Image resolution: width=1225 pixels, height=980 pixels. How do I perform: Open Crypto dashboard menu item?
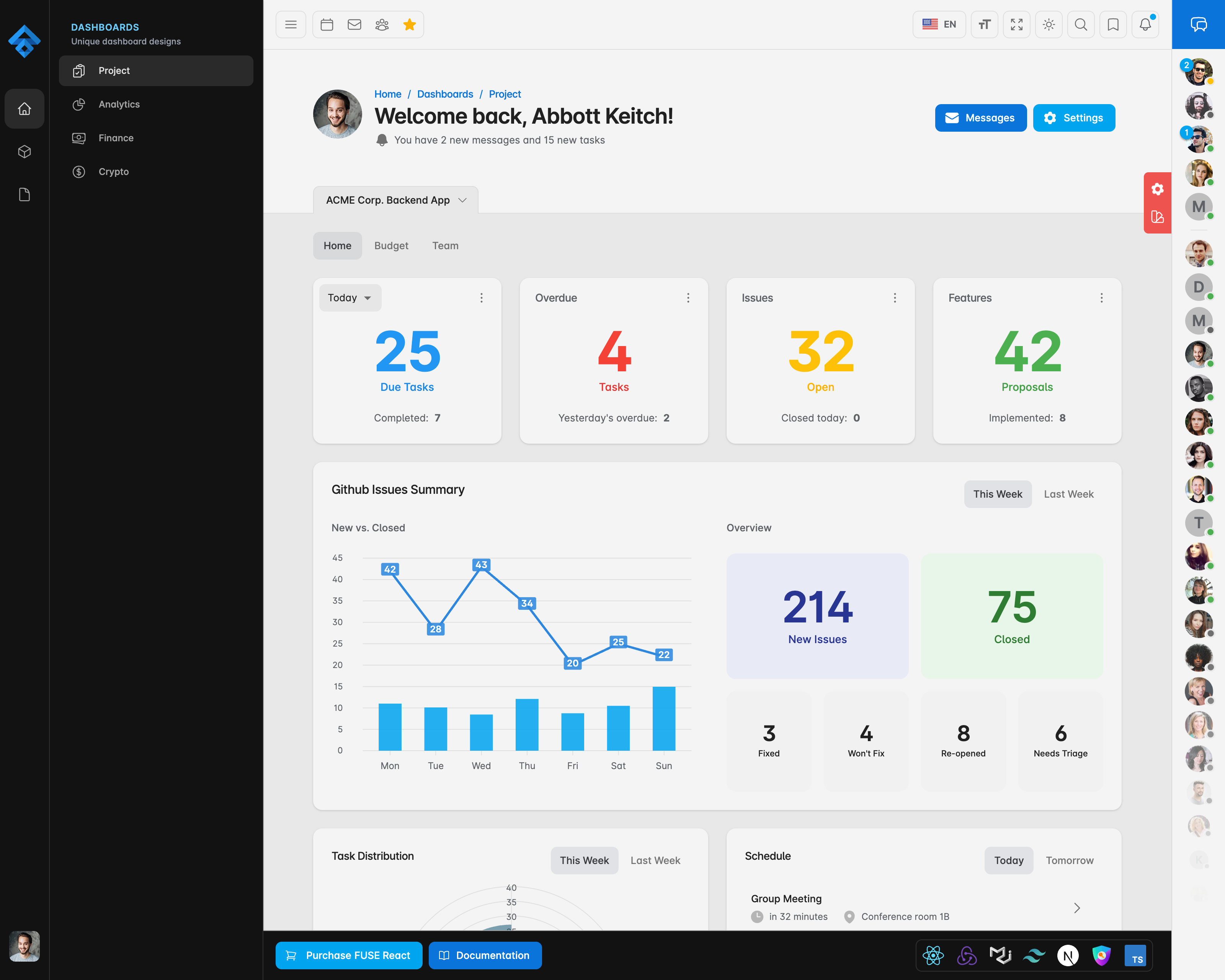click(x=156, y=171)
